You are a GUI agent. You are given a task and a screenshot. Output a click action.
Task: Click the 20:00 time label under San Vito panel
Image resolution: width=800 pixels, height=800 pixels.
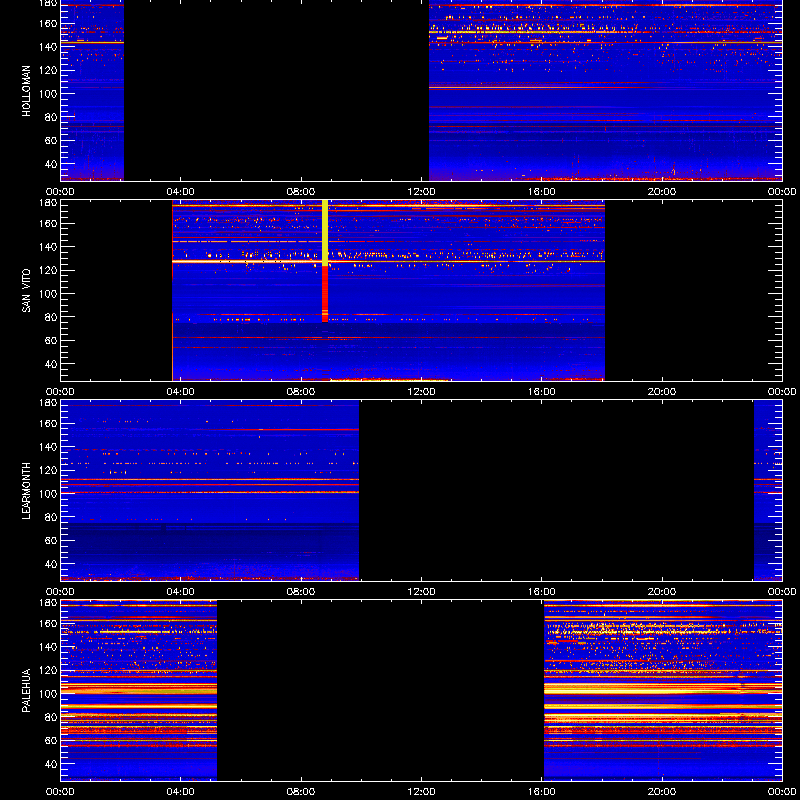[x=662, y=392]
